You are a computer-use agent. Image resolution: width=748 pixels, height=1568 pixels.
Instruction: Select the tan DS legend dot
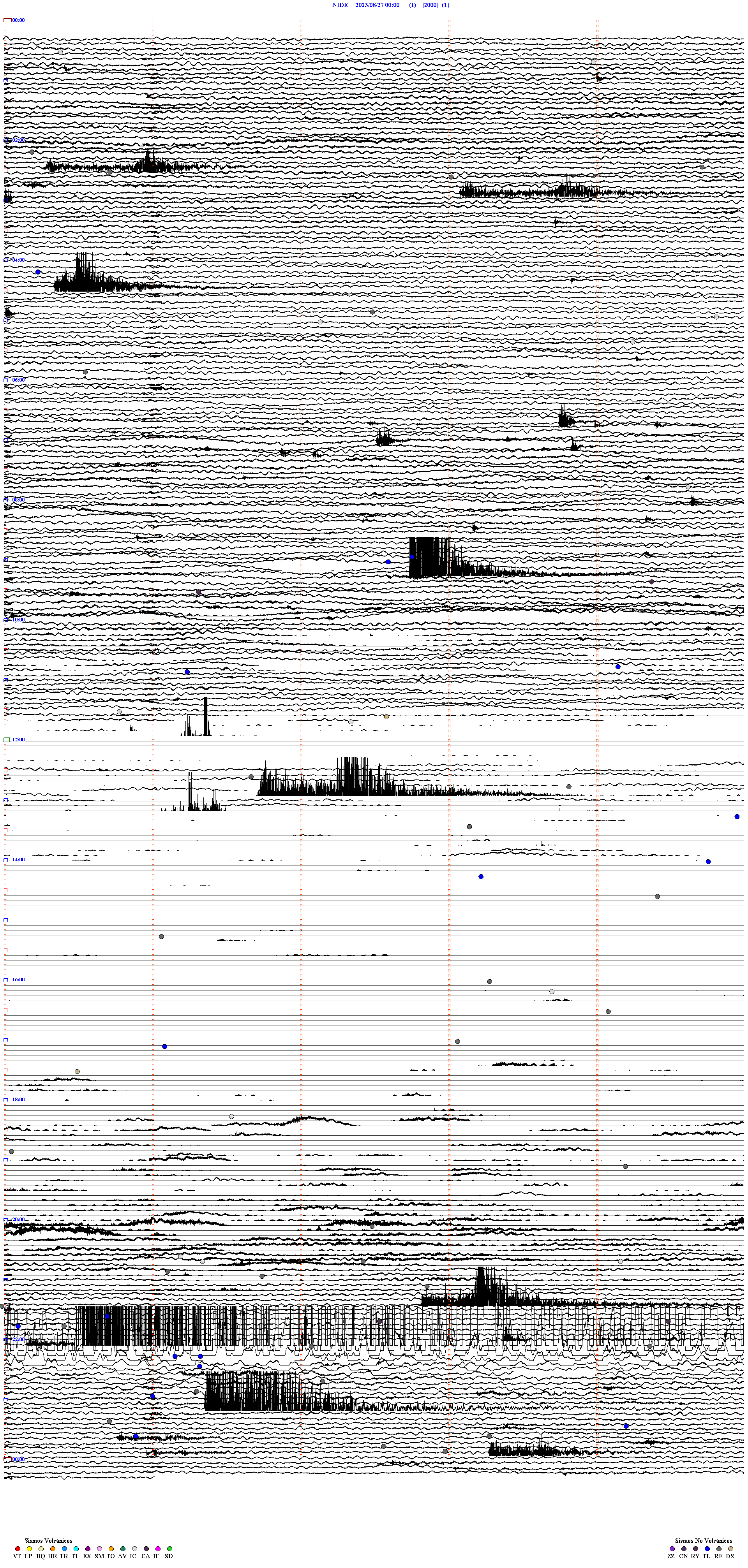point(730,1549)
